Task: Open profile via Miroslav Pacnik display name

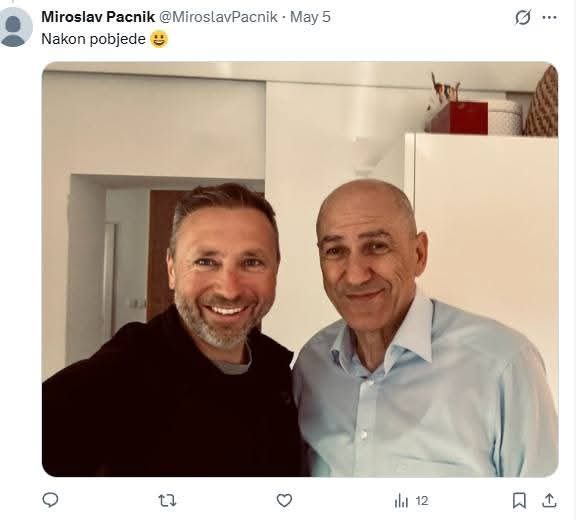Action: point(98,17)
